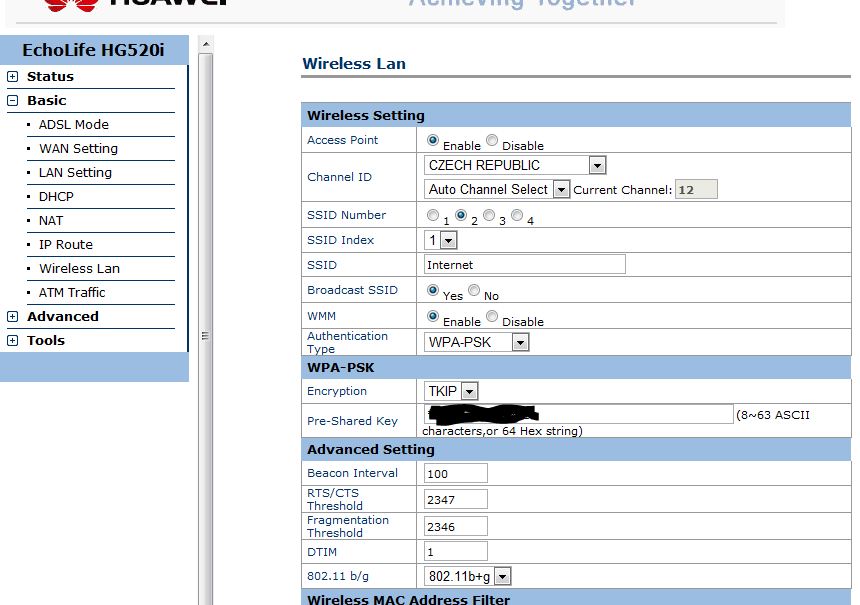Click the Fragmentation Threshold field
860x605 pixels.
coord(456,526)
